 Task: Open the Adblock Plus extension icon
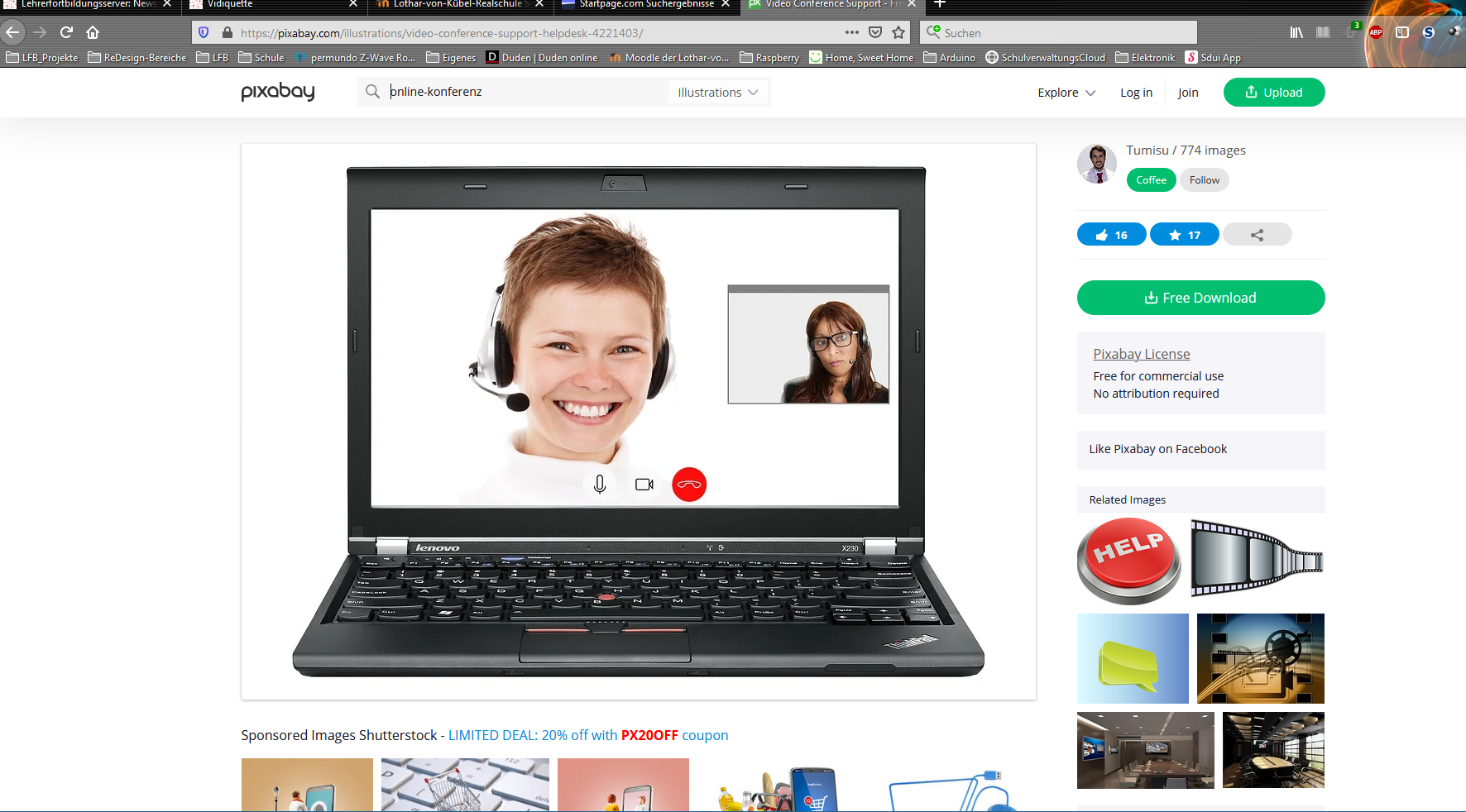[x=1375, y=32]
